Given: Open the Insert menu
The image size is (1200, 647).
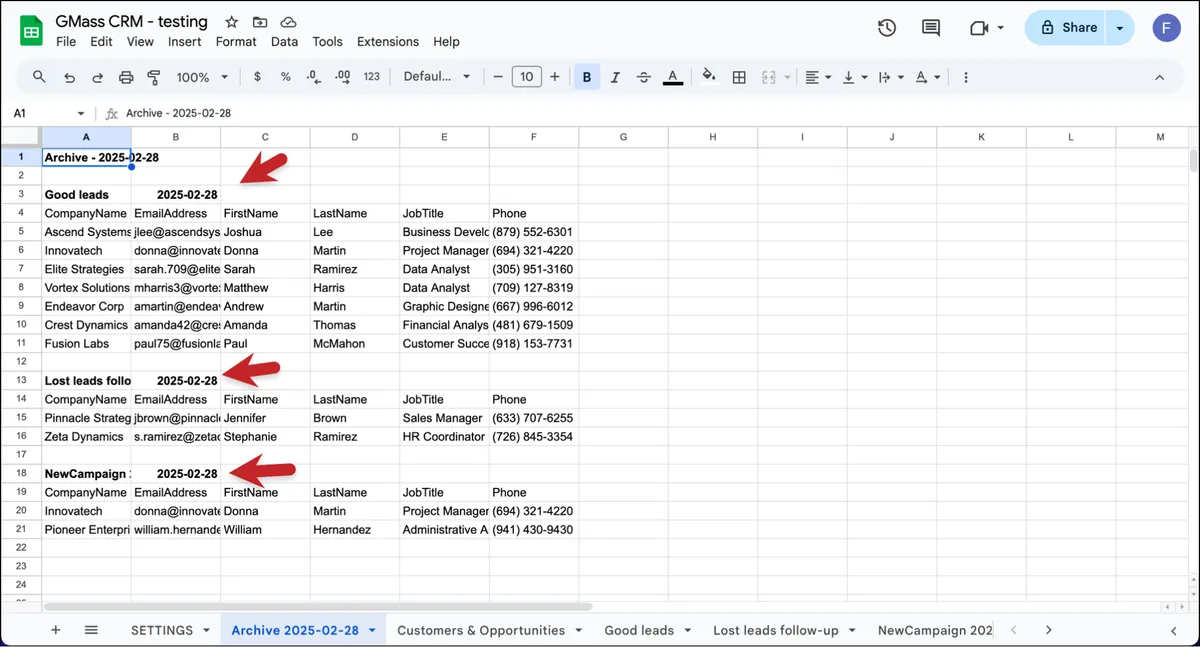Looking at the screenshot, I should coord(185,42).
